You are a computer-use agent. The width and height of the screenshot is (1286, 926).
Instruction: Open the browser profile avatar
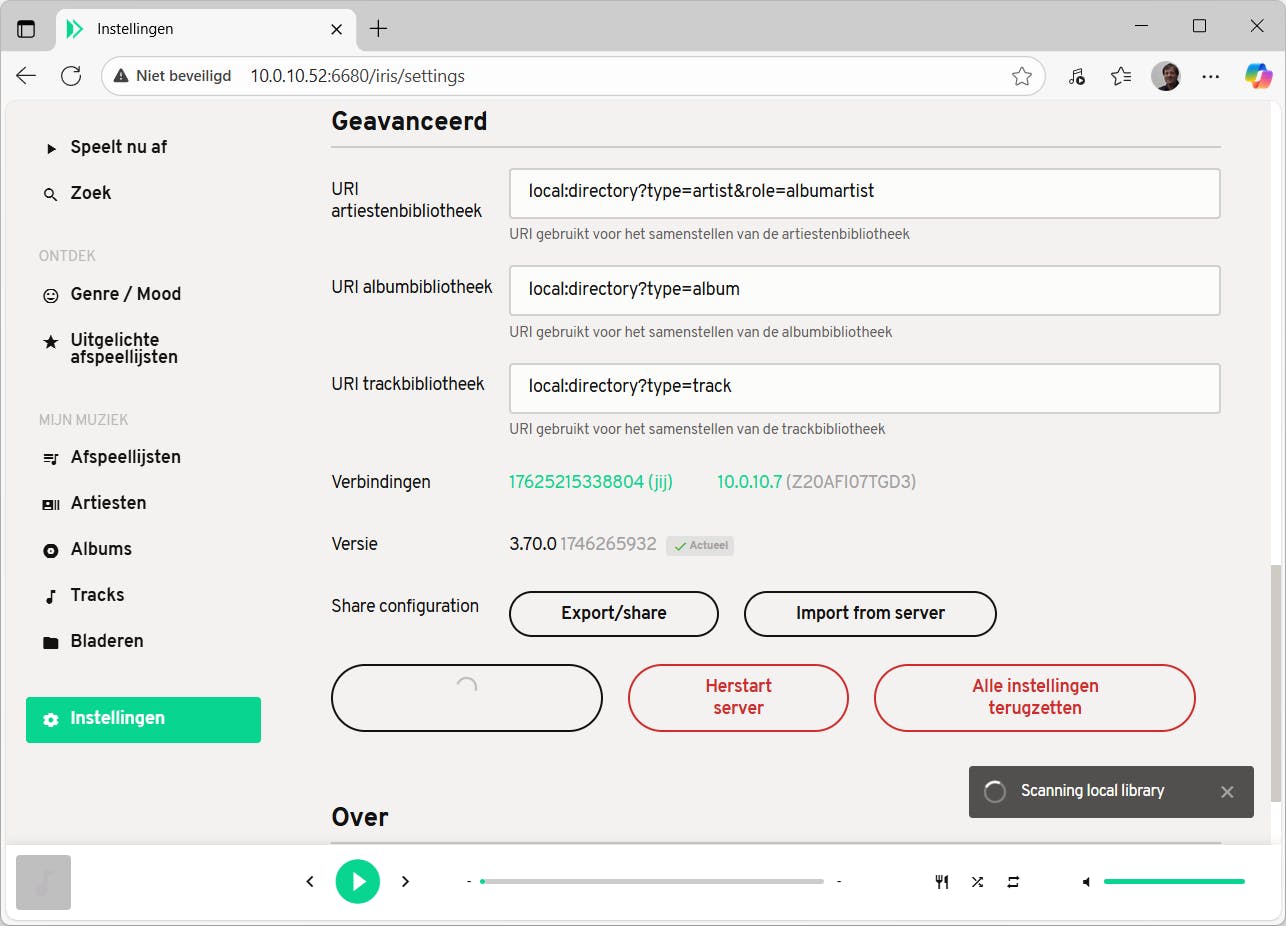[1165, 76]
